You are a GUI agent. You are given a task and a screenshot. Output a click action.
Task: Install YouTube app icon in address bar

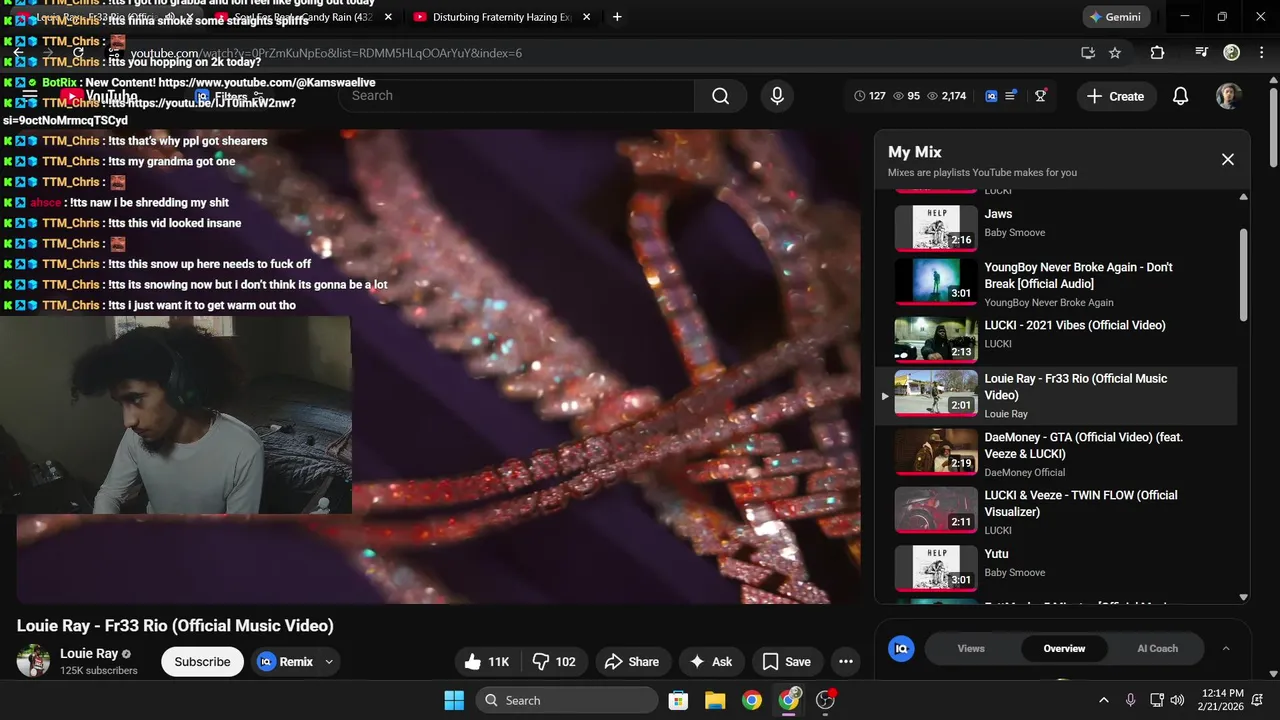pos(1088,53)
